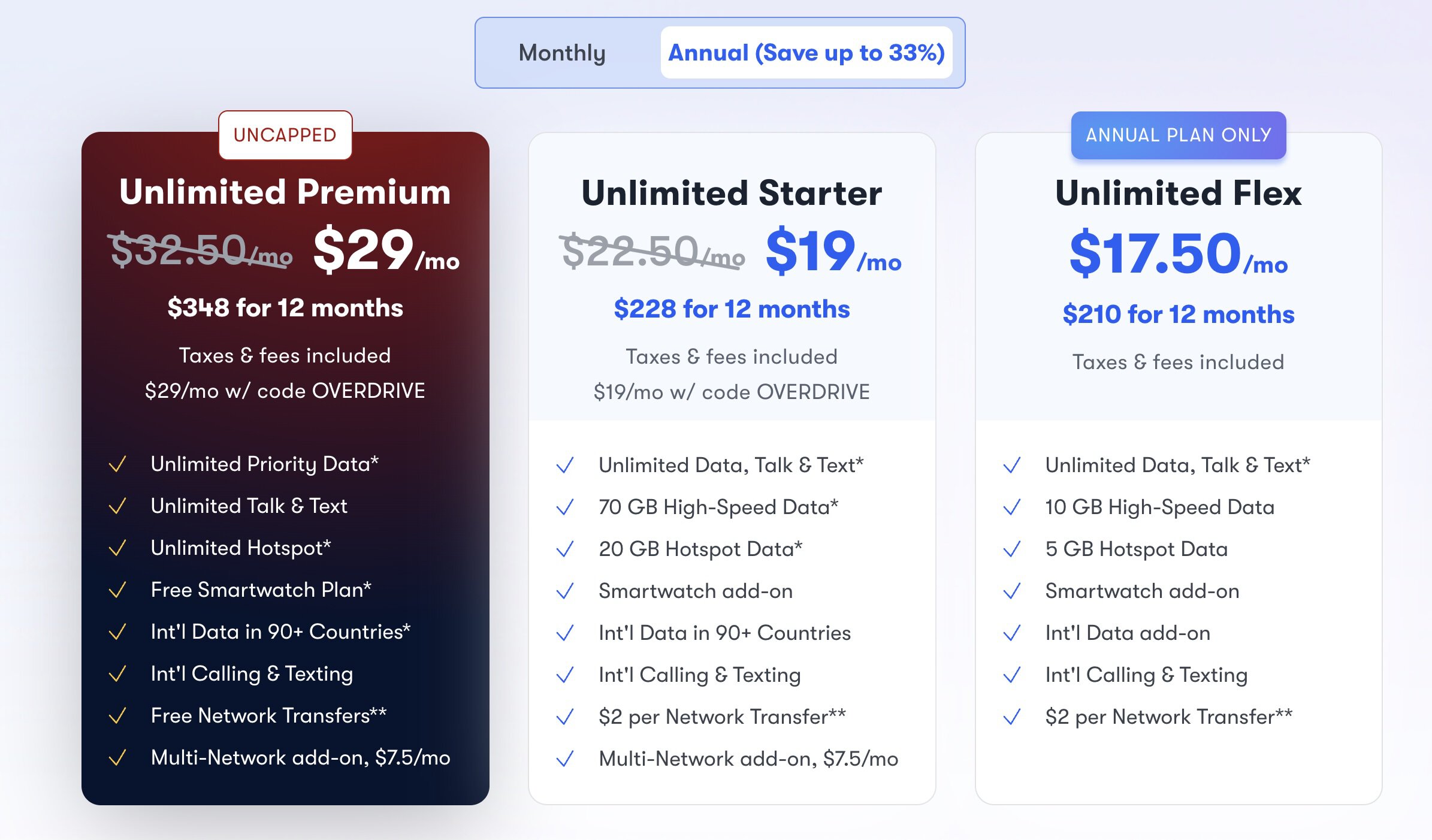Click checkmark next to Int'l Data add-on
This screenshot has width=1432, height=840.
pyautogui.click(x=1012, y=633)
